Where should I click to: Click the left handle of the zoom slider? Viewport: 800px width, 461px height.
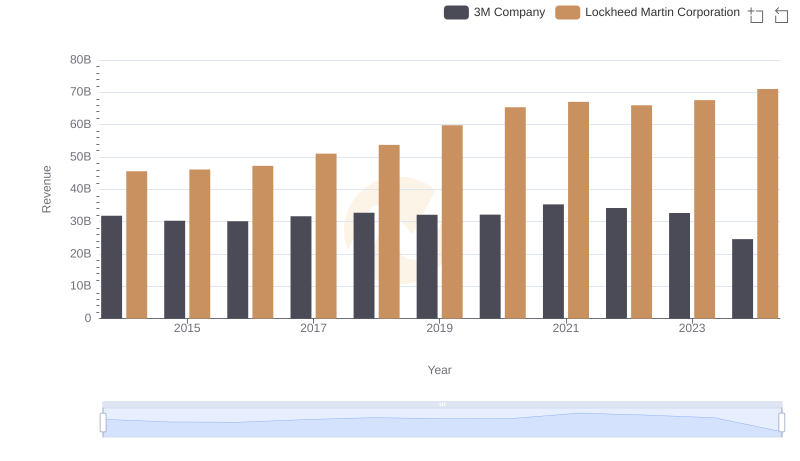103,423
